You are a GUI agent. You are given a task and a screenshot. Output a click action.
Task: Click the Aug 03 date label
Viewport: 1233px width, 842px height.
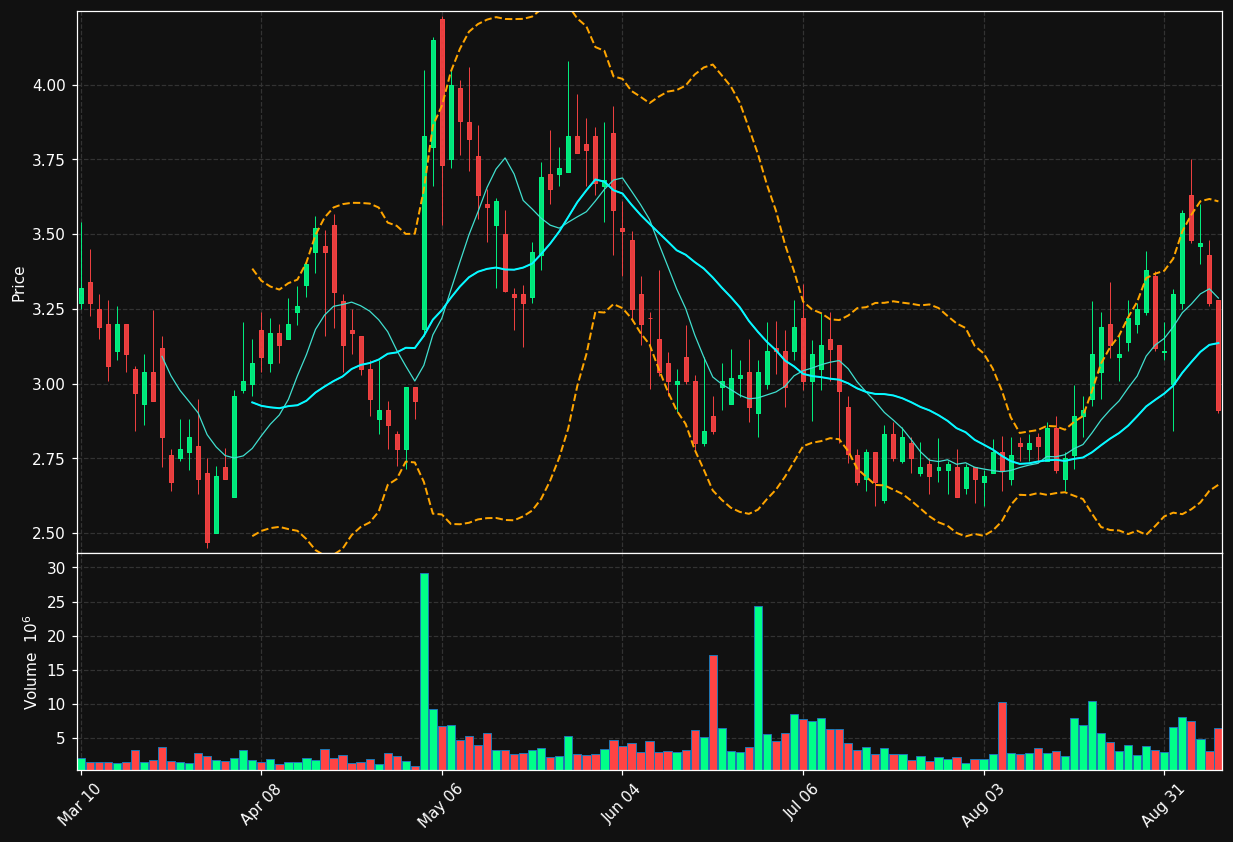981,804
